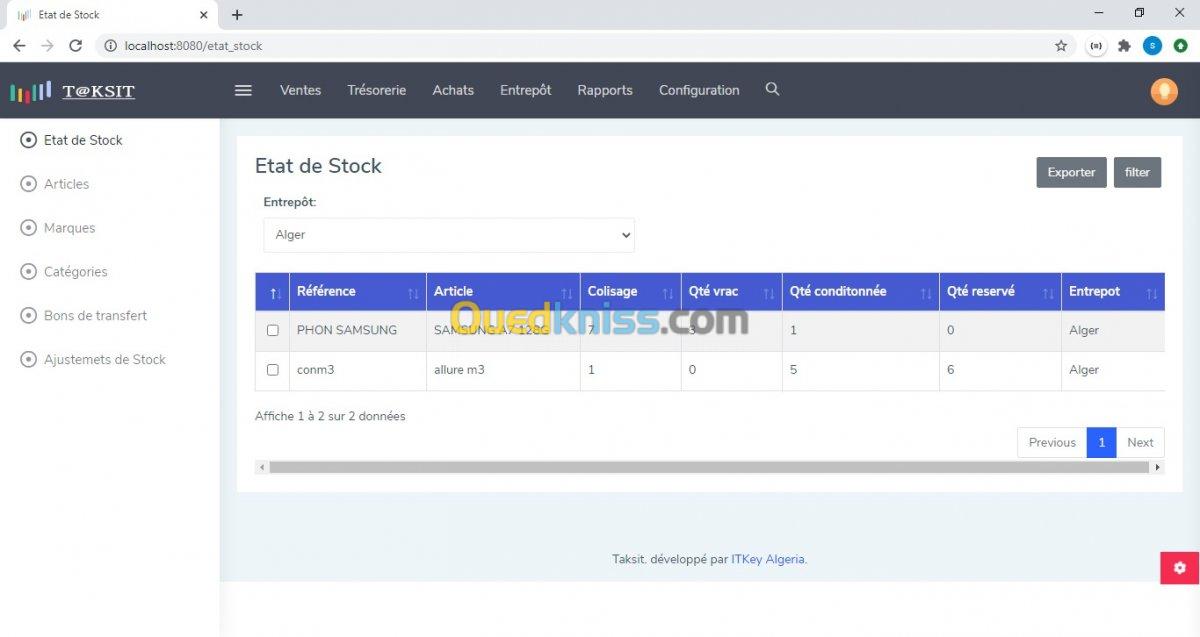This screenshot has width=1200, height=637.
Task: Go back with browser back arrow
Action: pos(19,46)
